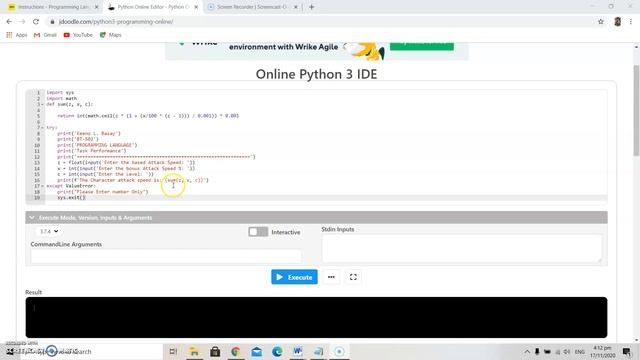Fold the except block at line 17
640x360 pixels.
[x=42, y=186]
